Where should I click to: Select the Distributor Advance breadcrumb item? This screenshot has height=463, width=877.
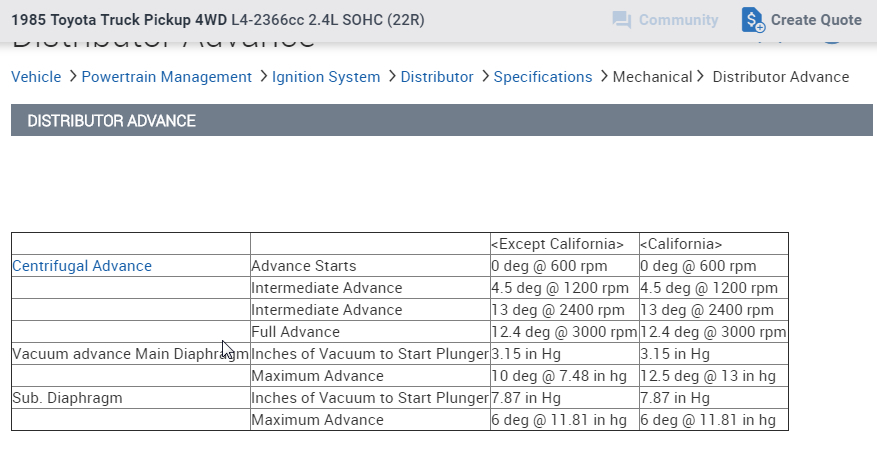780,77
